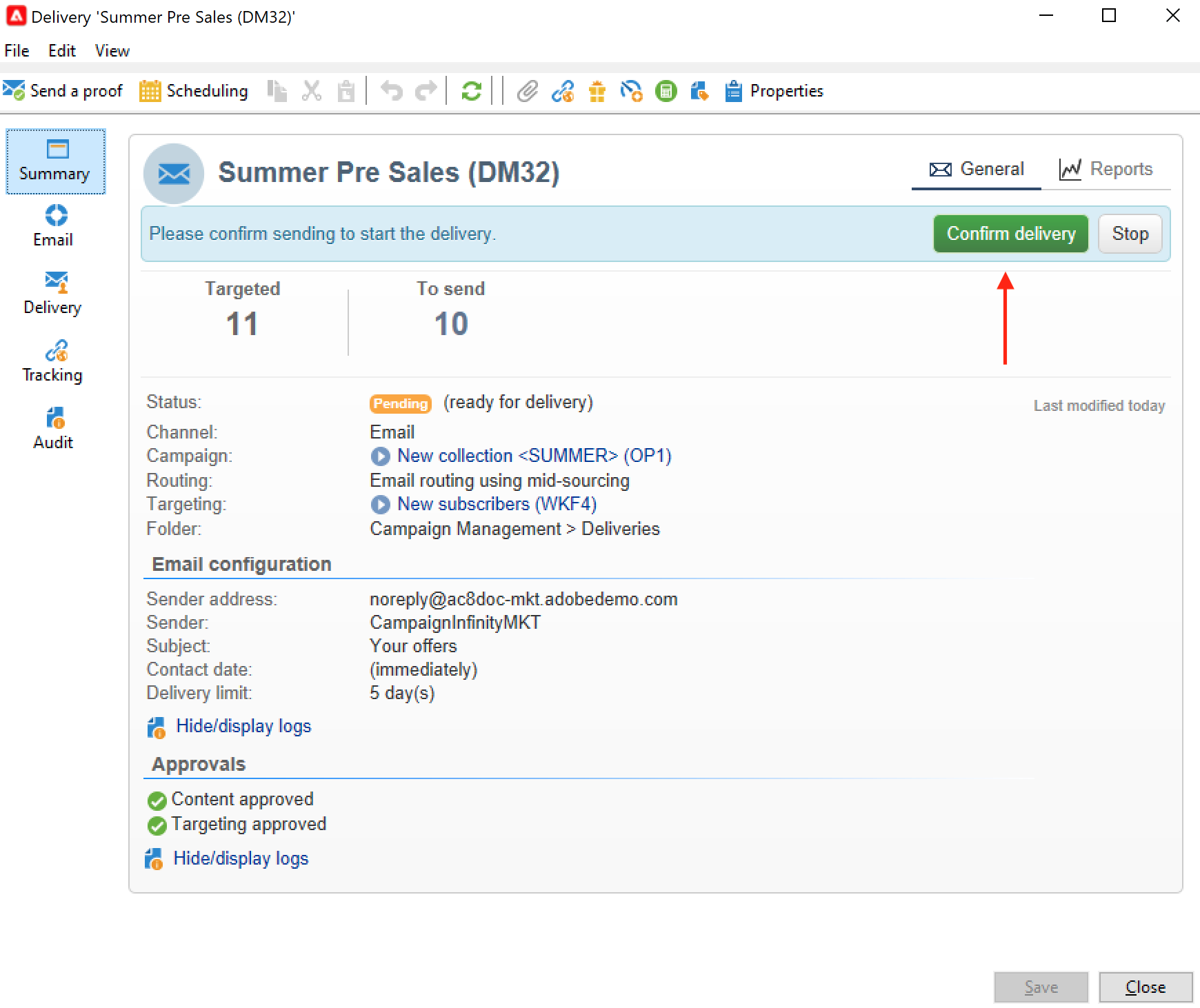1200x1008 pixels.
Task: Click the Undo arrow icon
Action: pyautogui.click(x=392, y=91)
